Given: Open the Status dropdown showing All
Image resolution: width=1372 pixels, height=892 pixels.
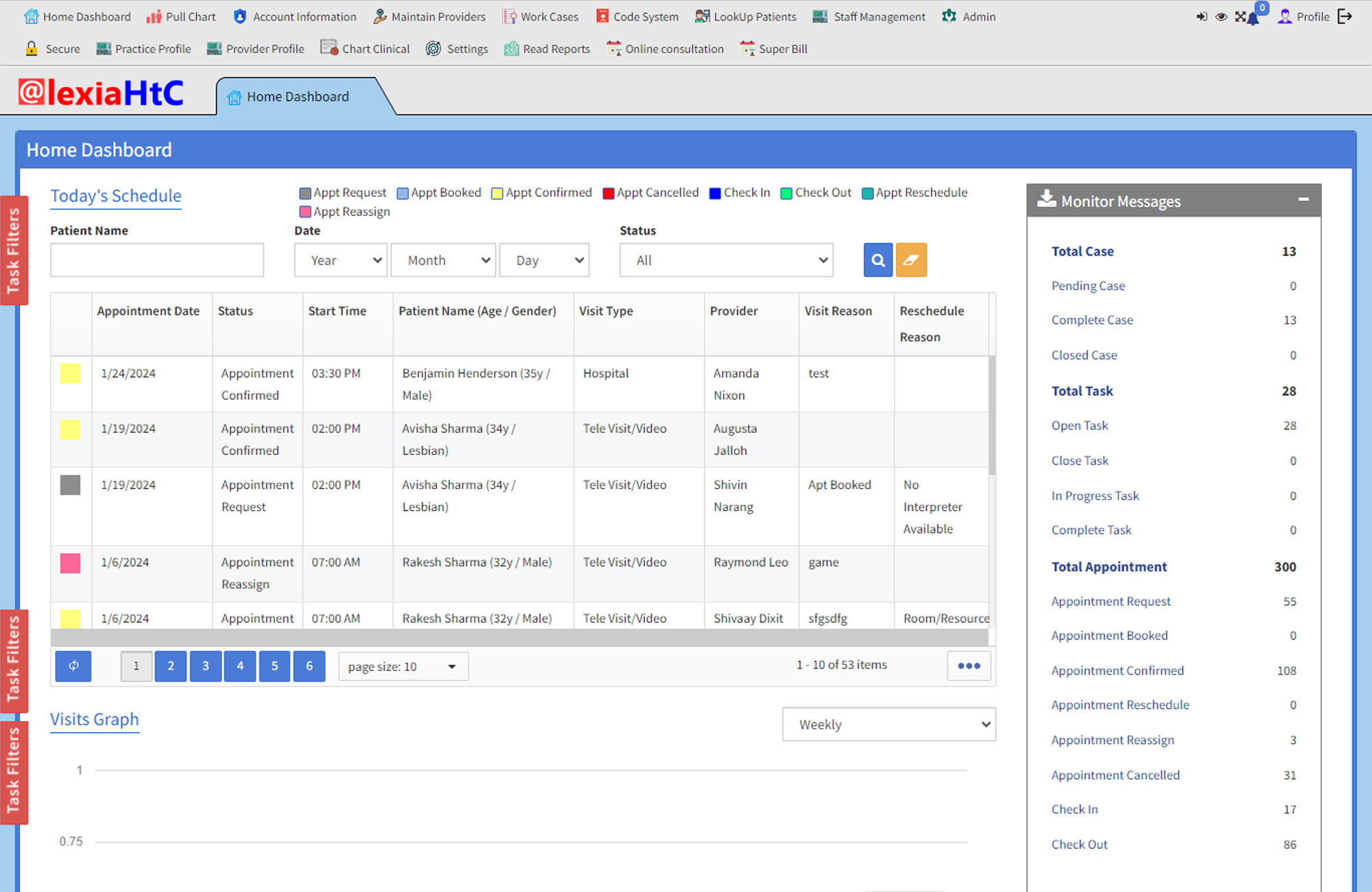Looking at the screenshot, I should [726, 260].
